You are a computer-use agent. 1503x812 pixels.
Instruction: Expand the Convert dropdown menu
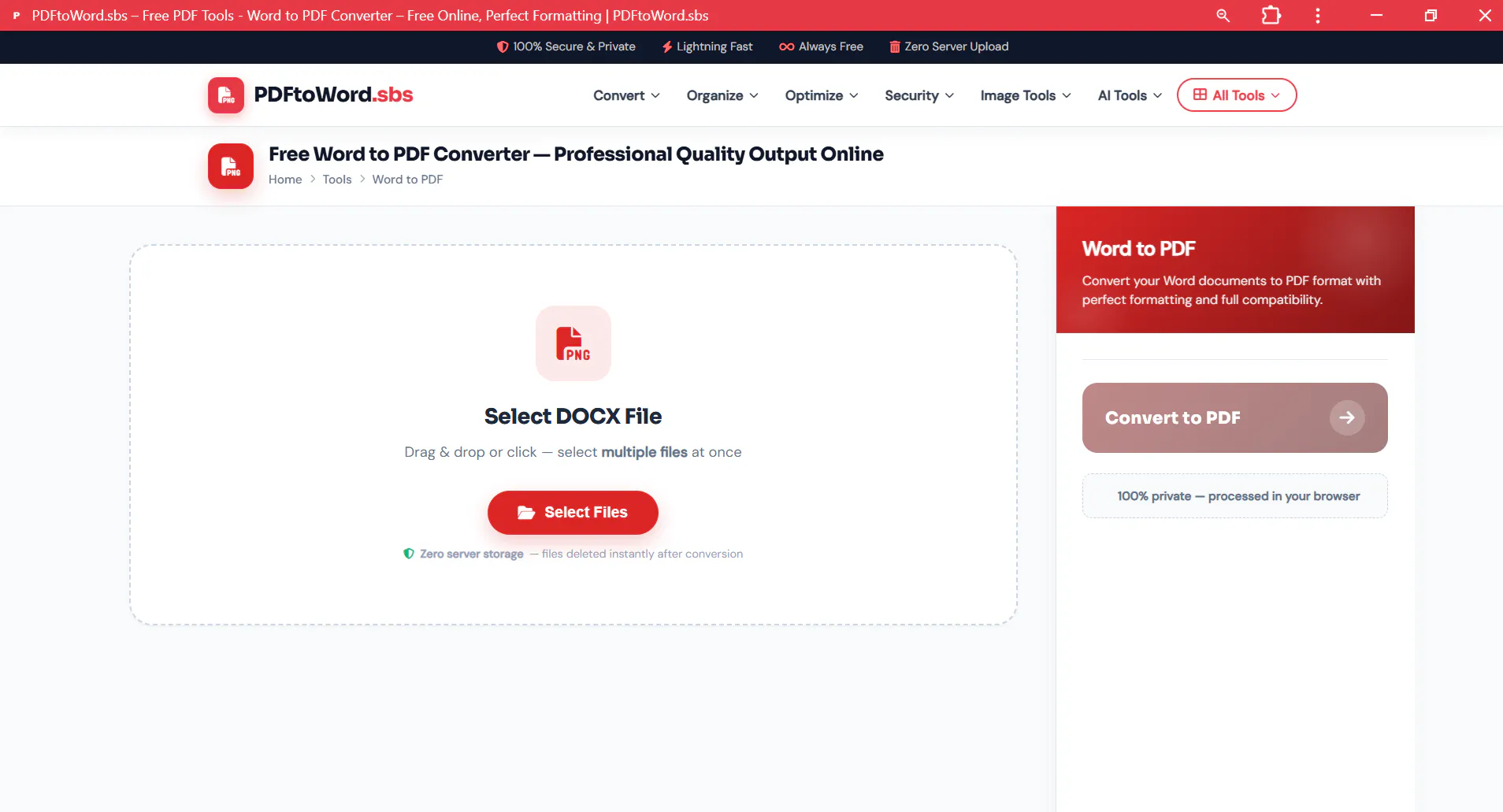(x=626, y=95)
